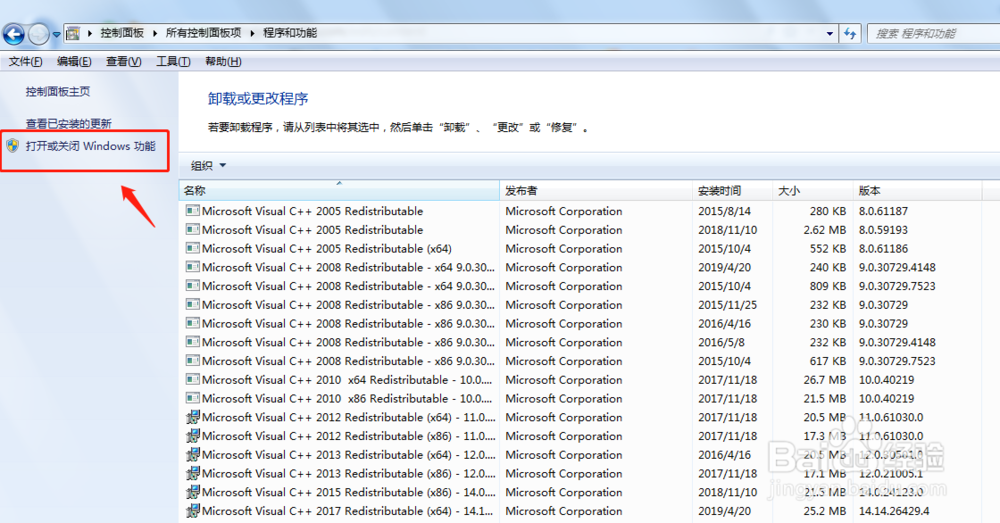This screenshot has width=1000, height=523.
Task: Click icon of Visual C++ 2017 Redistributable (x64)
Action: point(193,511)
